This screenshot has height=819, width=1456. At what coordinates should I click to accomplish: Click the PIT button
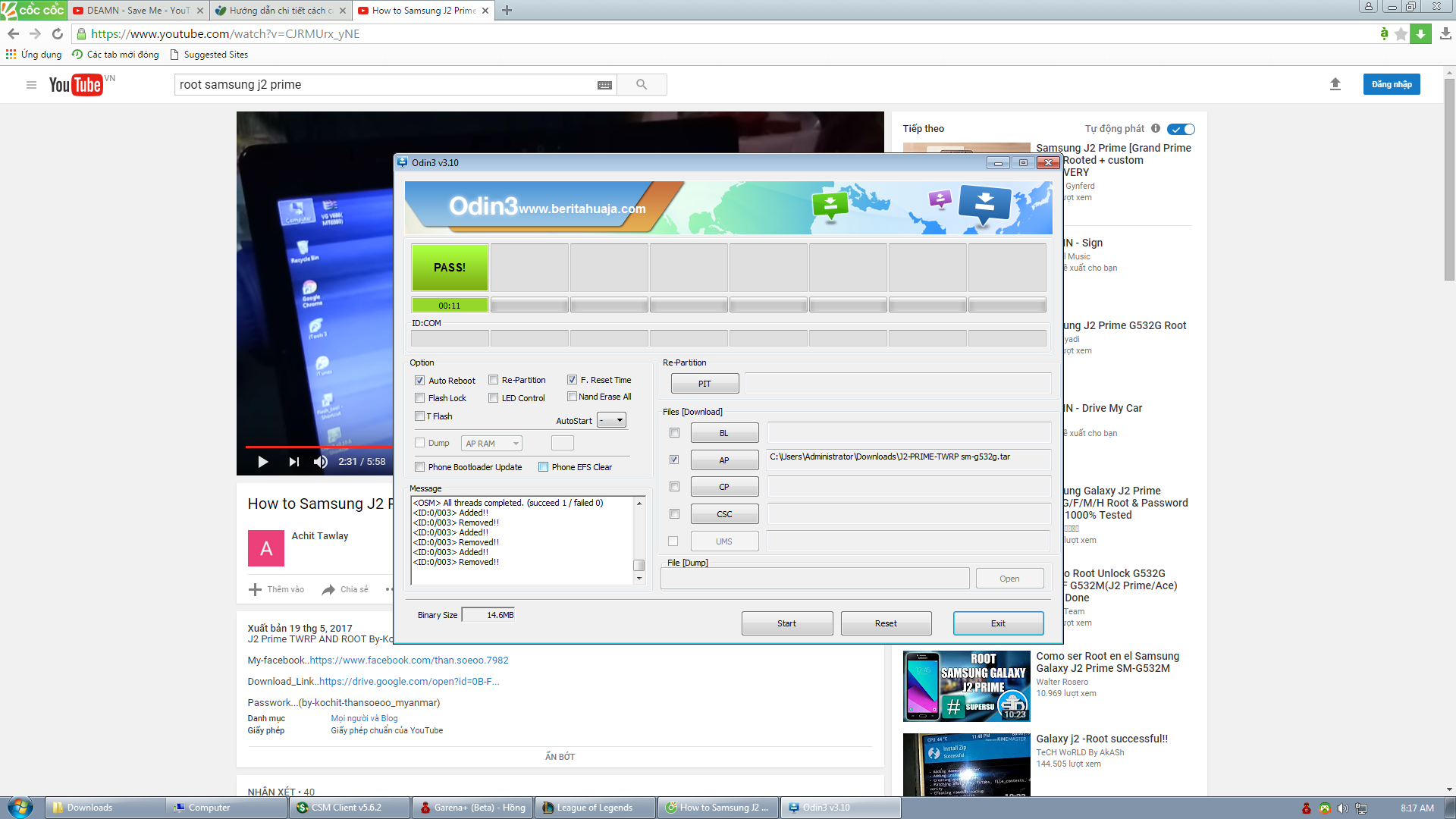[704, 384]
